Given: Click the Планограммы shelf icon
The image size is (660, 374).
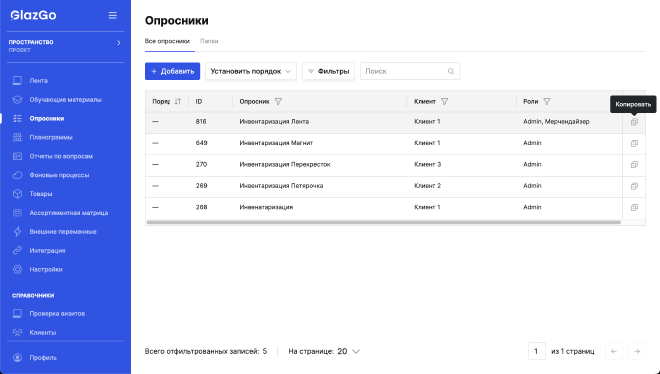Looking at the screenshot, I should coord(17,137).
